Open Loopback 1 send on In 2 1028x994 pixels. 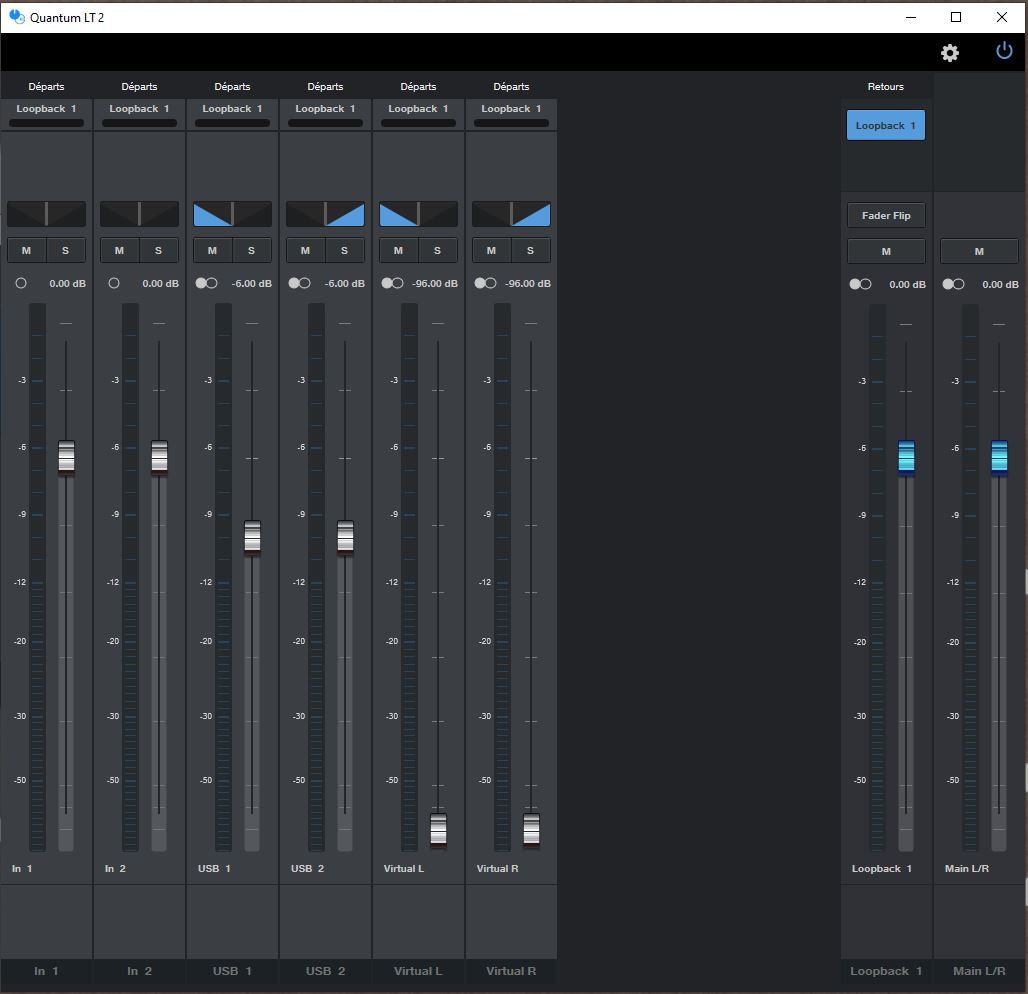(139, 109)
